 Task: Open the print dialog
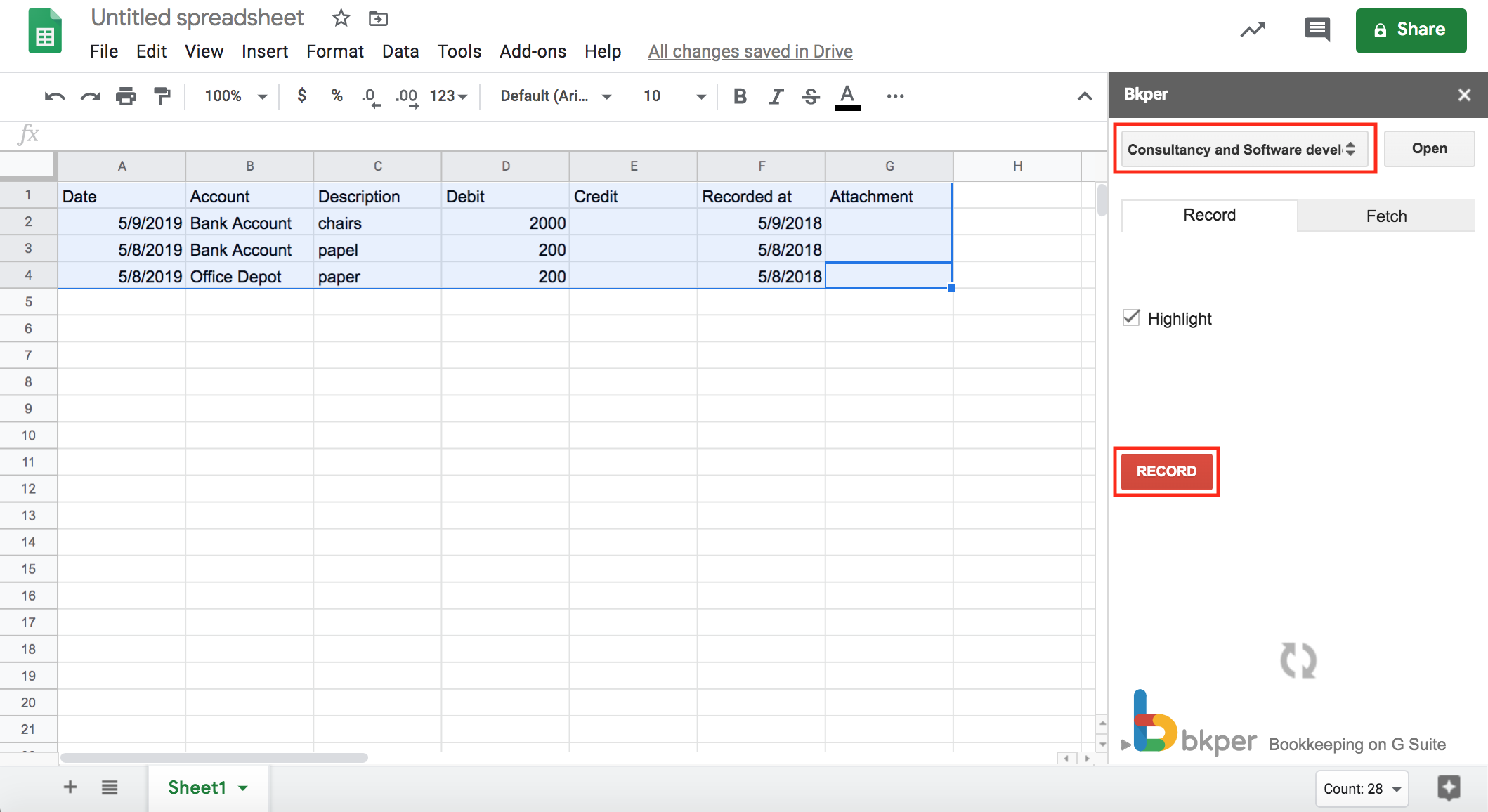click(x=126, y=96)
